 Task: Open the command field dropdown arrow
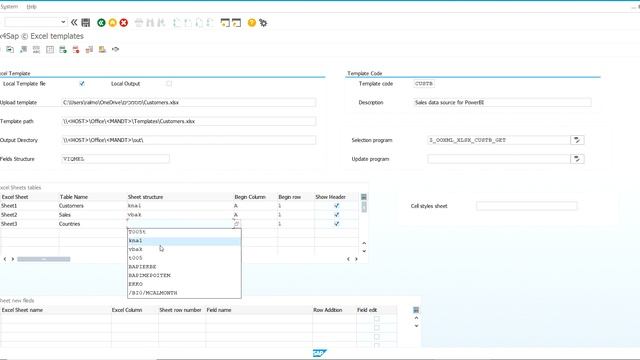point(63,22)
